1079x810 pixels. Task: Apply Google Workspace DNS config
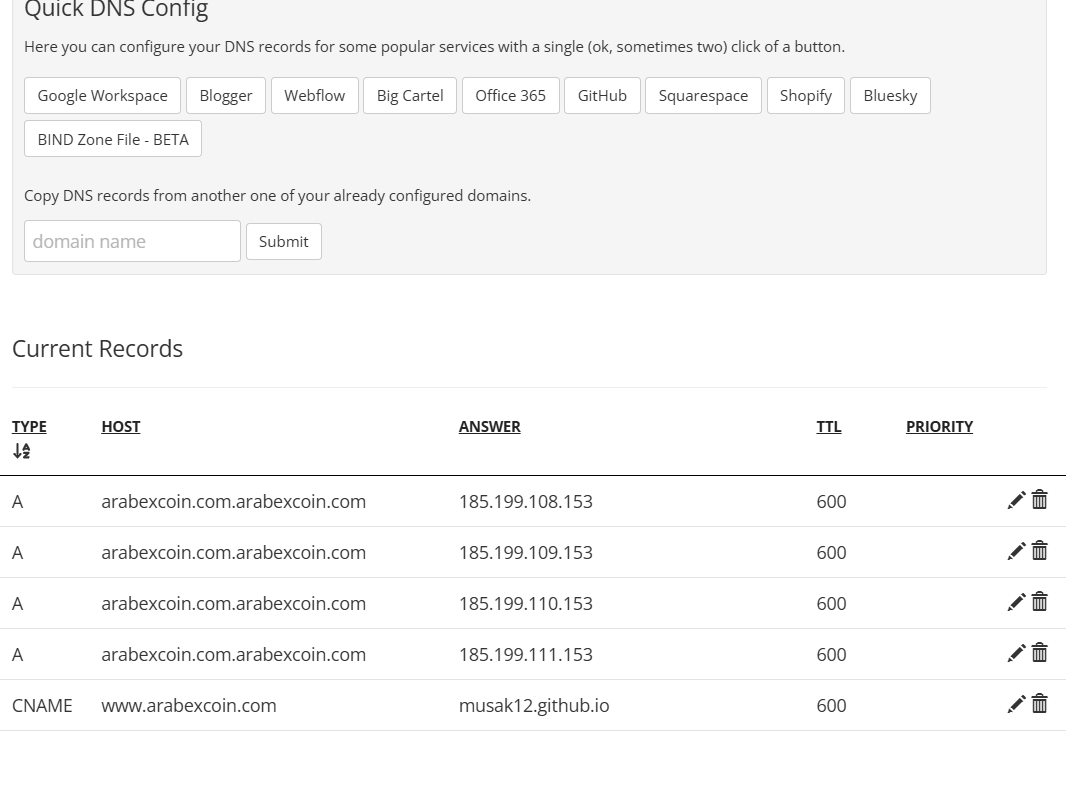tap(102, 96)
